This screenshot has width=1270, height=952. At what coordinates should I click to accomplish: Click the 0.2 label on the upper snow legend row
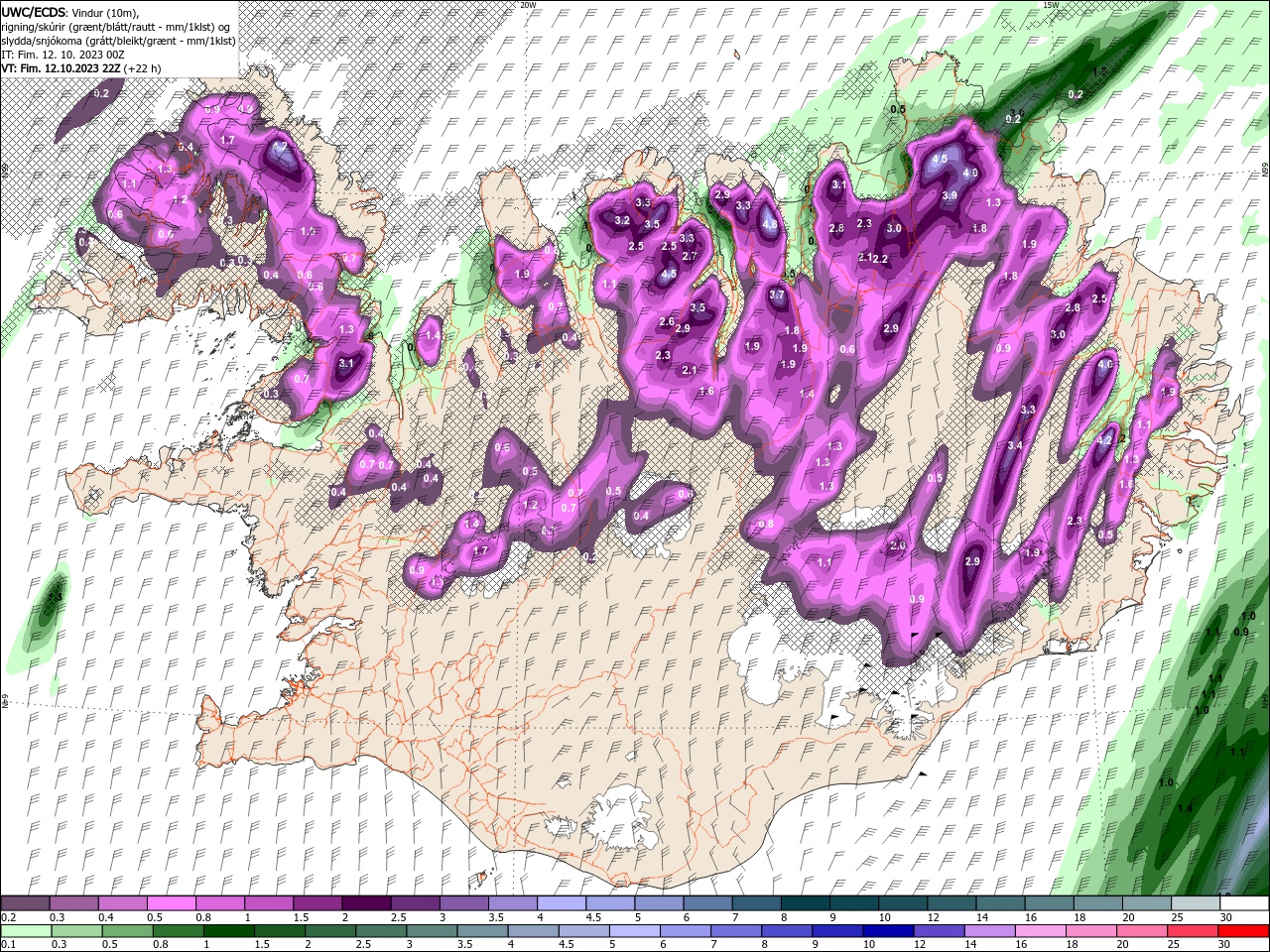[x=8, y=917]
